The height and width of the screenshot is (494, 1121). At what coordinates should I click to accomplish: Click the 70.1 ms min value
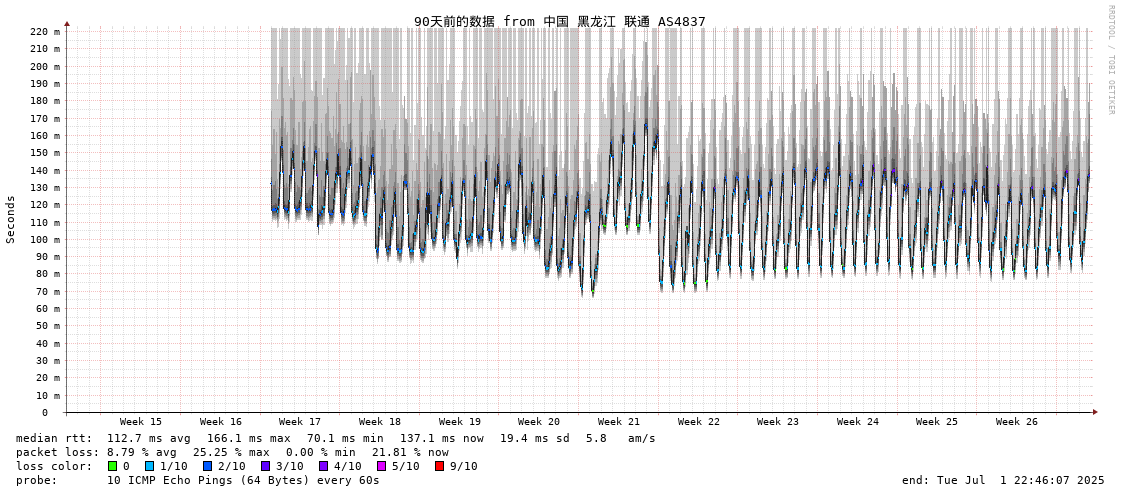pos(345,438)
